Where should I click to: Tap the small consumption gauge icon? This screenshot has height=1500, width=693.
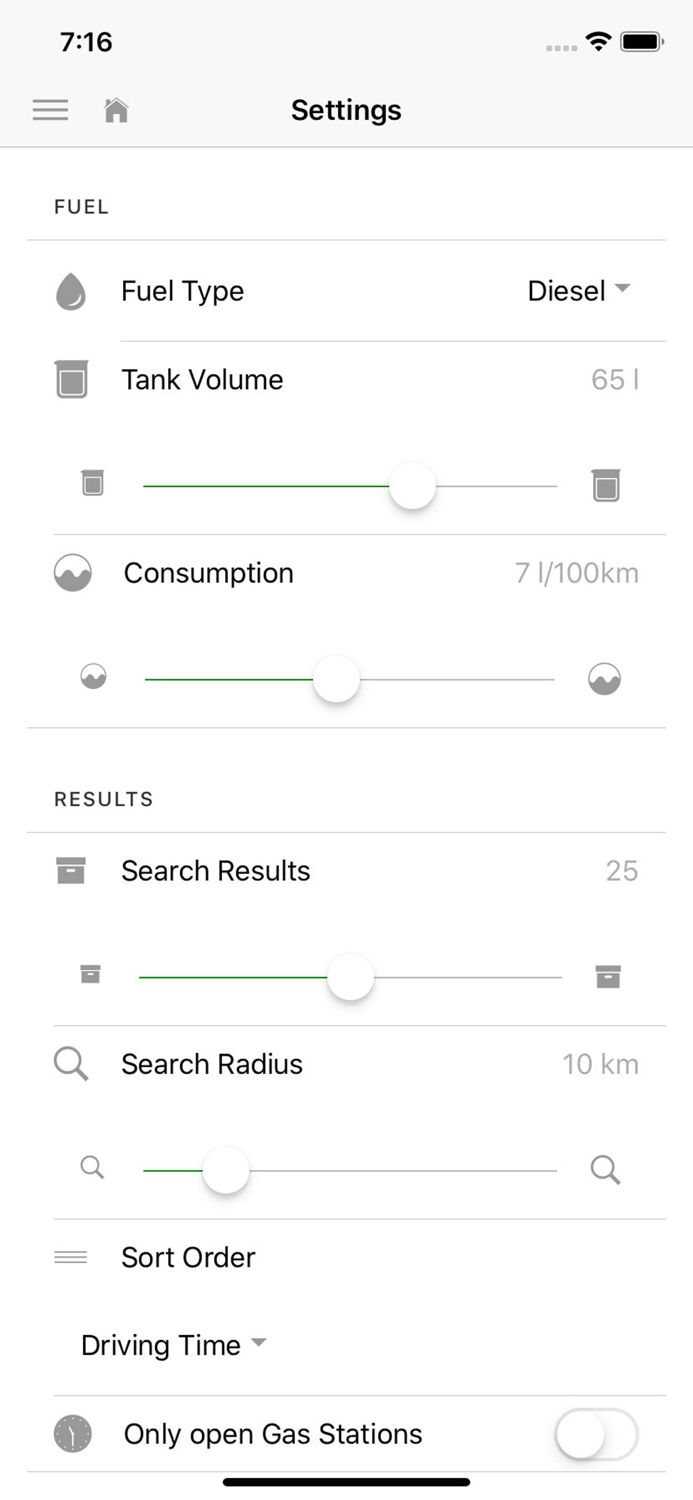pyautogui.click(x=93, y=677)
